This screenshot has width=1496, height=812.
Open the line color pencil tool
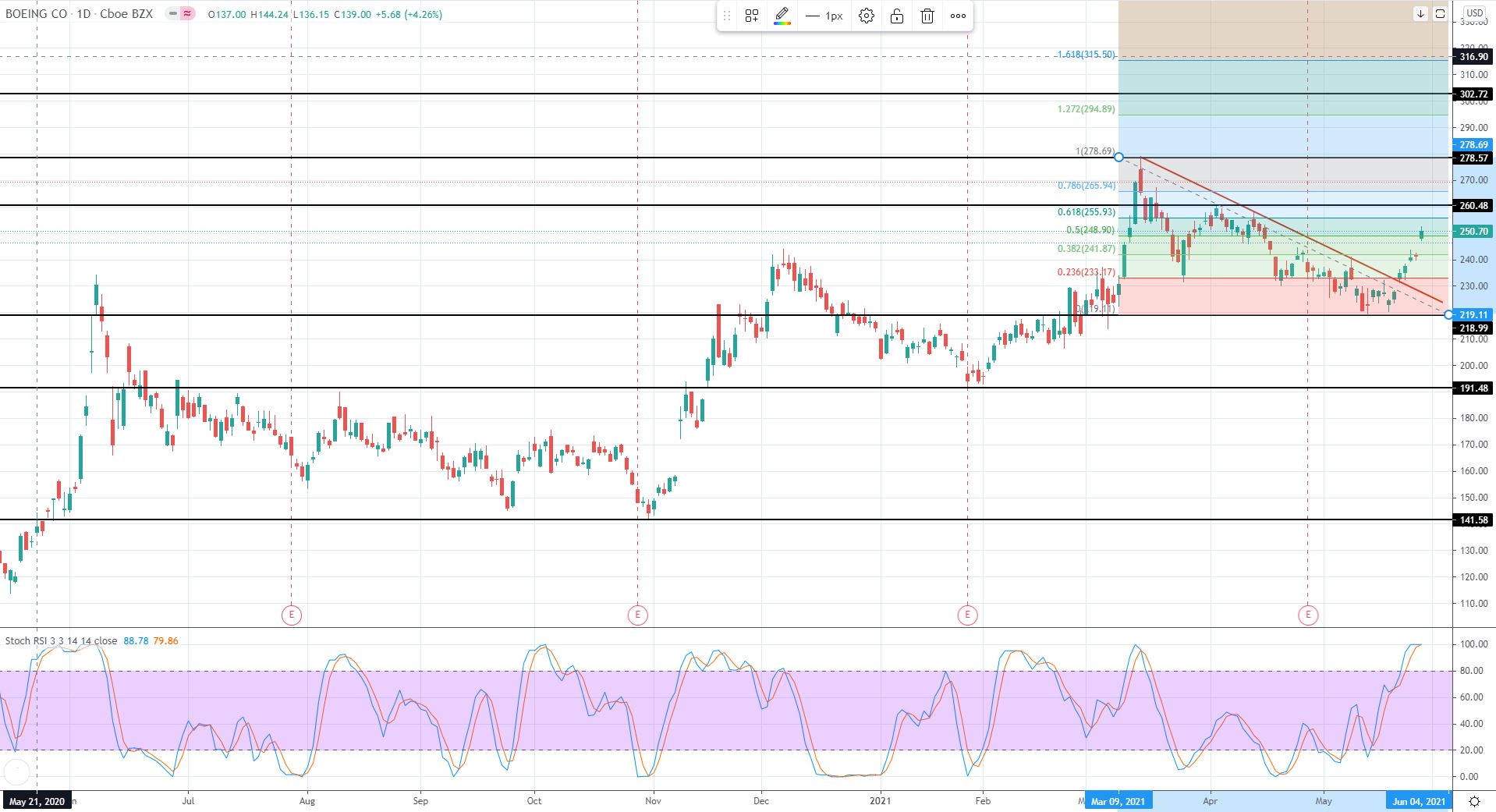(x=782, y=16)
